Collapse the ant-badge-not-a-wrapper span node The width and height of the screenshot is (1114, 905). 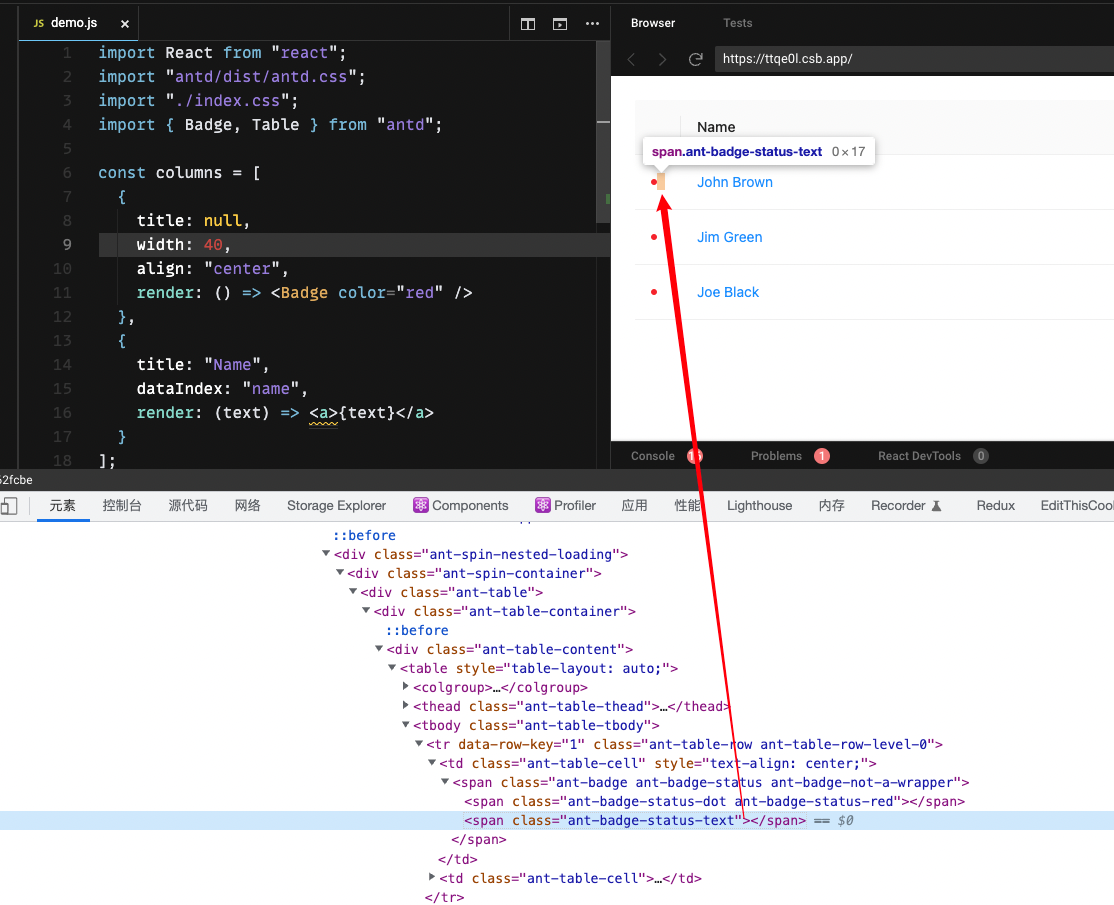click(445, 781)
